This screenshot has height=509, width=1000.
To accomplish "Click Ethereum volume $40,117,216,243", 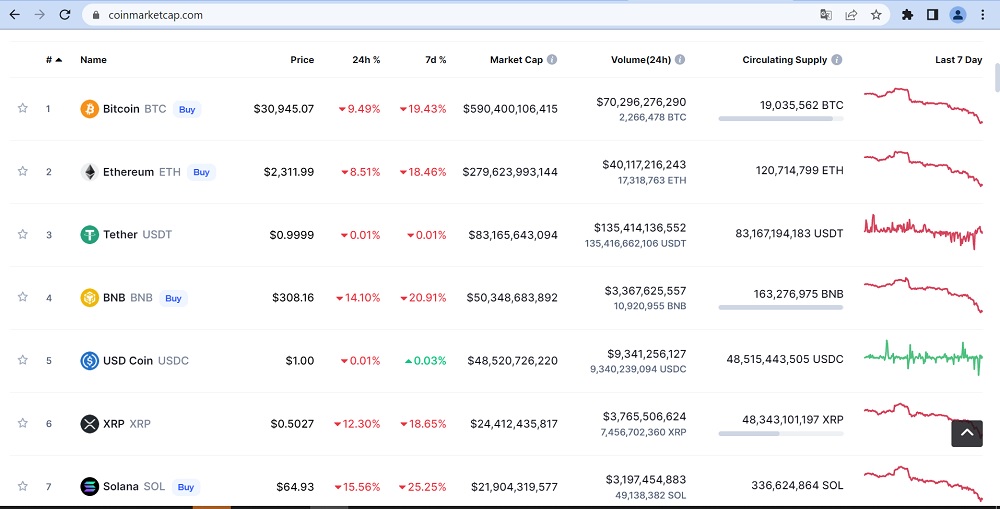I will pos(644,165).
